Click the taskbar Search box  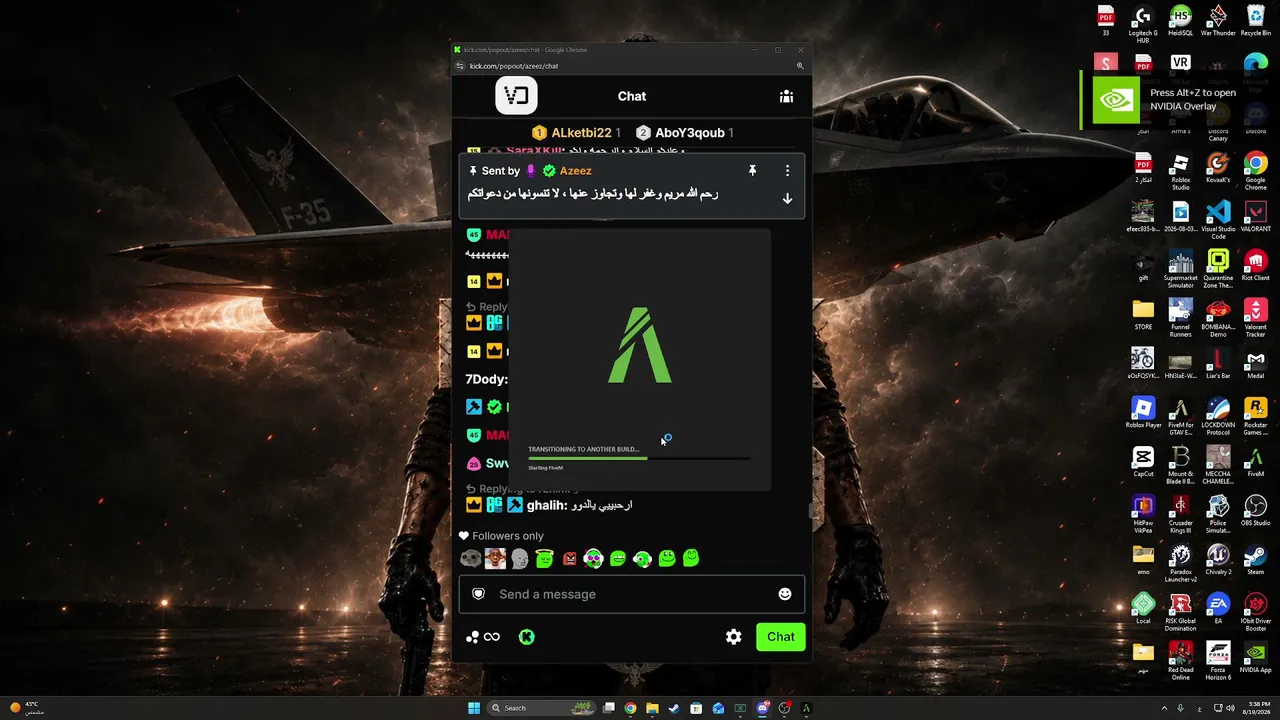pos(541,708)
